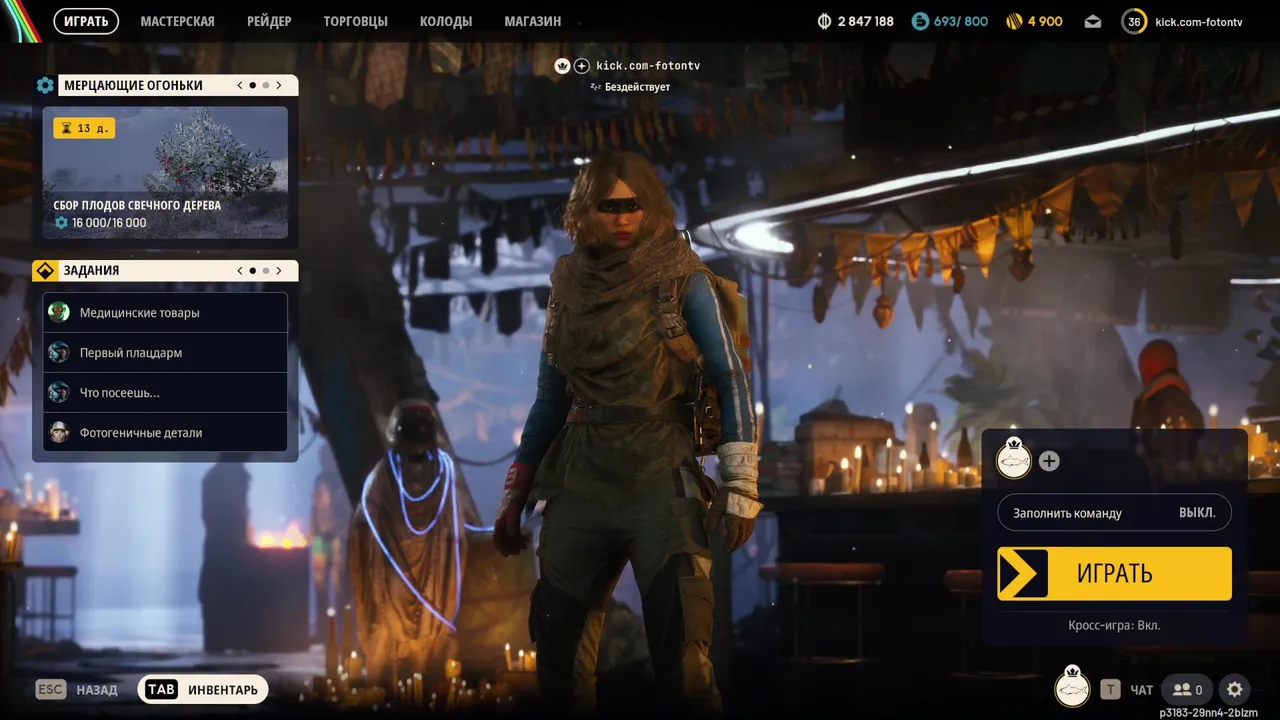This screenshot has height=720, width=1280.
Task: Toggle Заполнить команду fill squad option
Action: (x=1114, y=512)
